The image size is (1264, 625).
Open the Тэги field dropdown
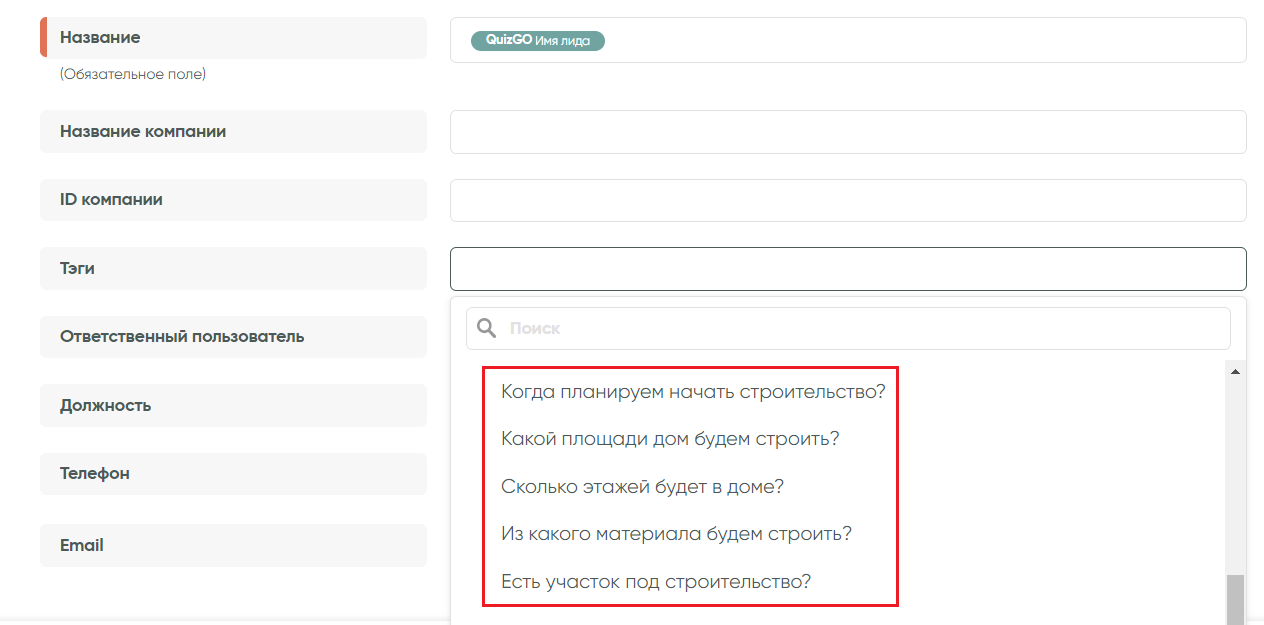click(x=848, y=269)
